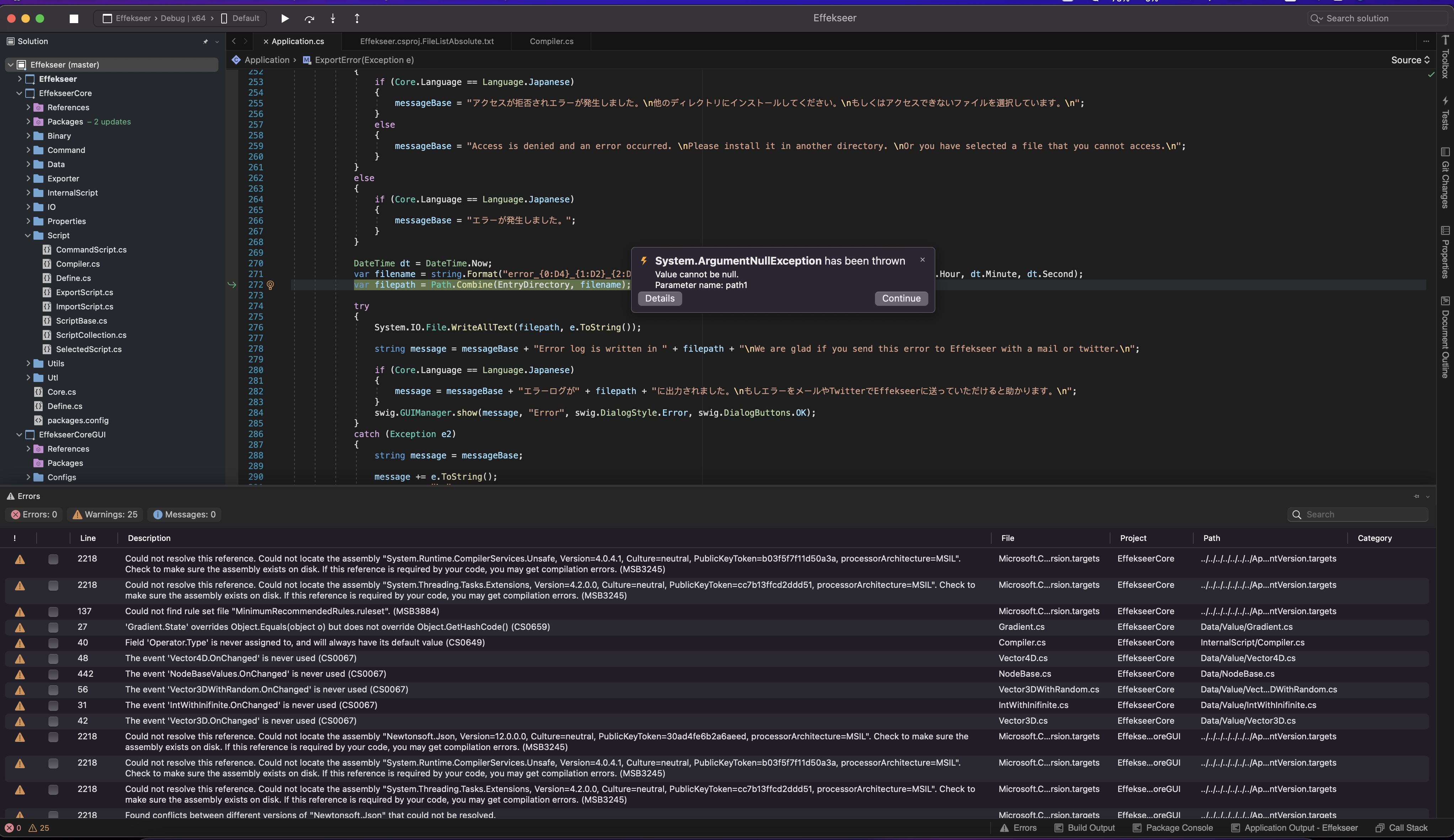Open the Application Output - Effekseer pad
The width and height of the screenshot is (1454, 840).
(1294, 827)
